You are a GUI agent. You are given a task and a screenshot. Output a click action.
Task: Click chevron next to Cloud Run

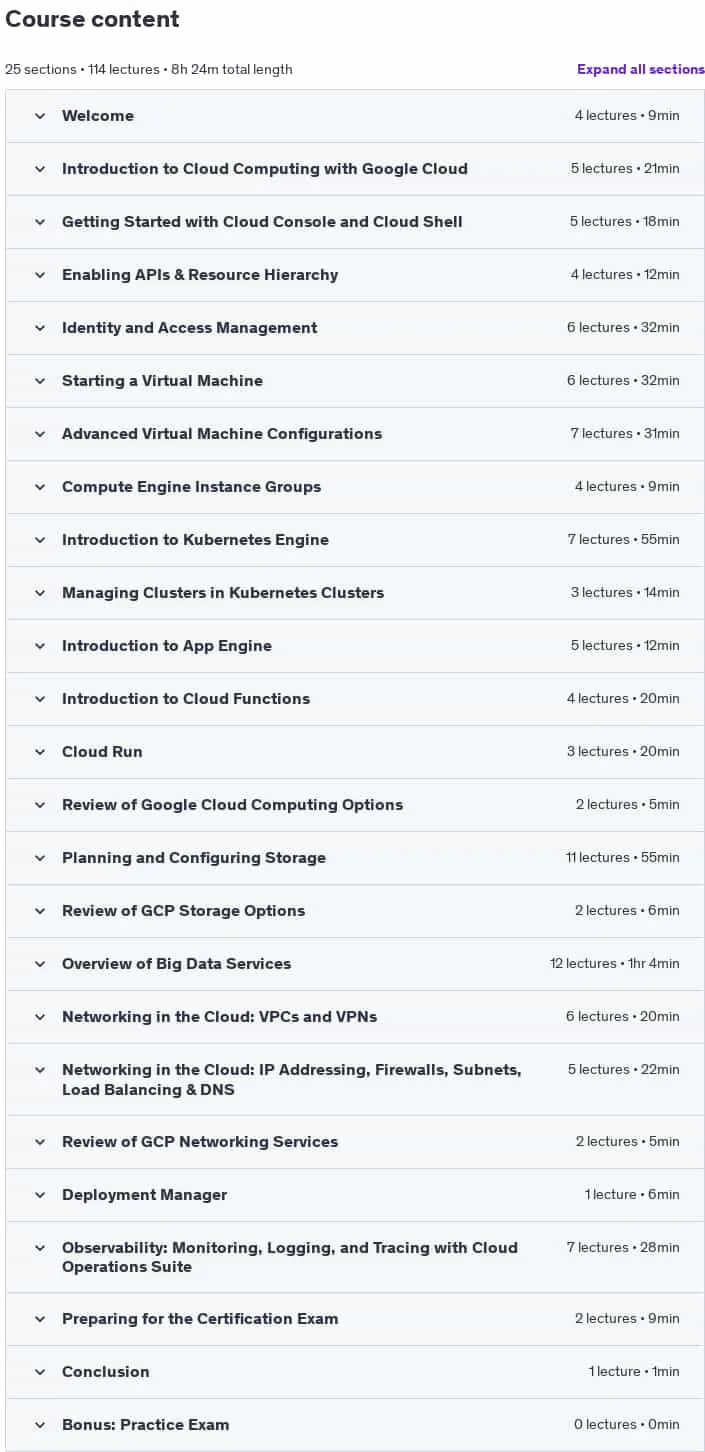(x=40, y=752)
